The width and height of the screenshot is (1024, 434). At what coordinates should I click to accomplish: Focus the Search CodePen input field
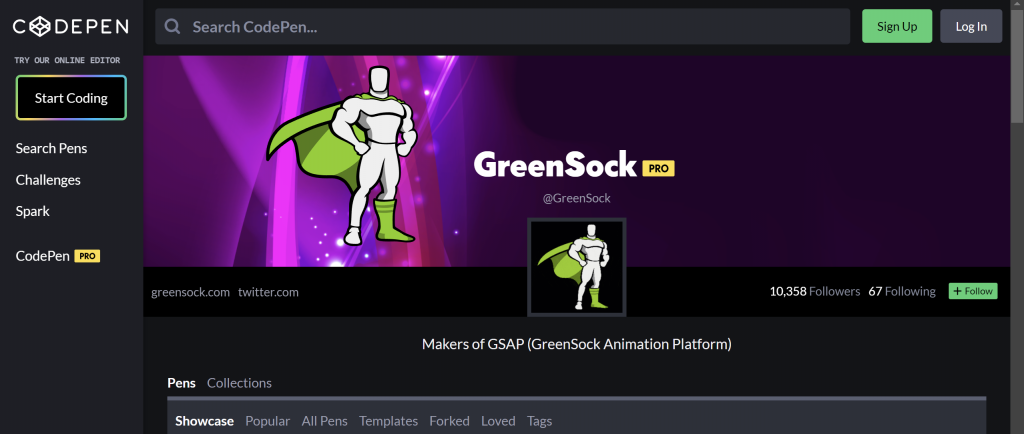502,27
